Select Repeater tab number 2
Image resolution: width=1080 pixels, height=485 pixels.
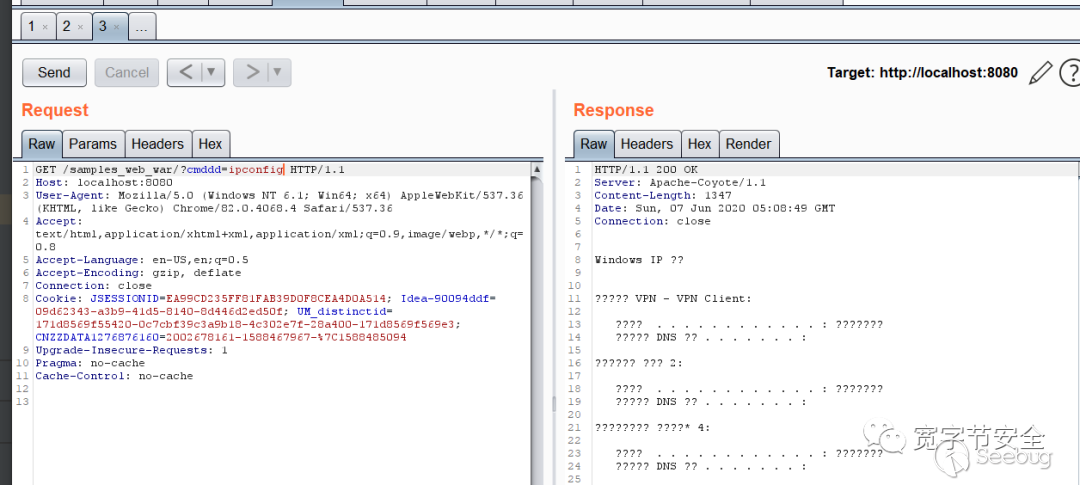[67, 27]
